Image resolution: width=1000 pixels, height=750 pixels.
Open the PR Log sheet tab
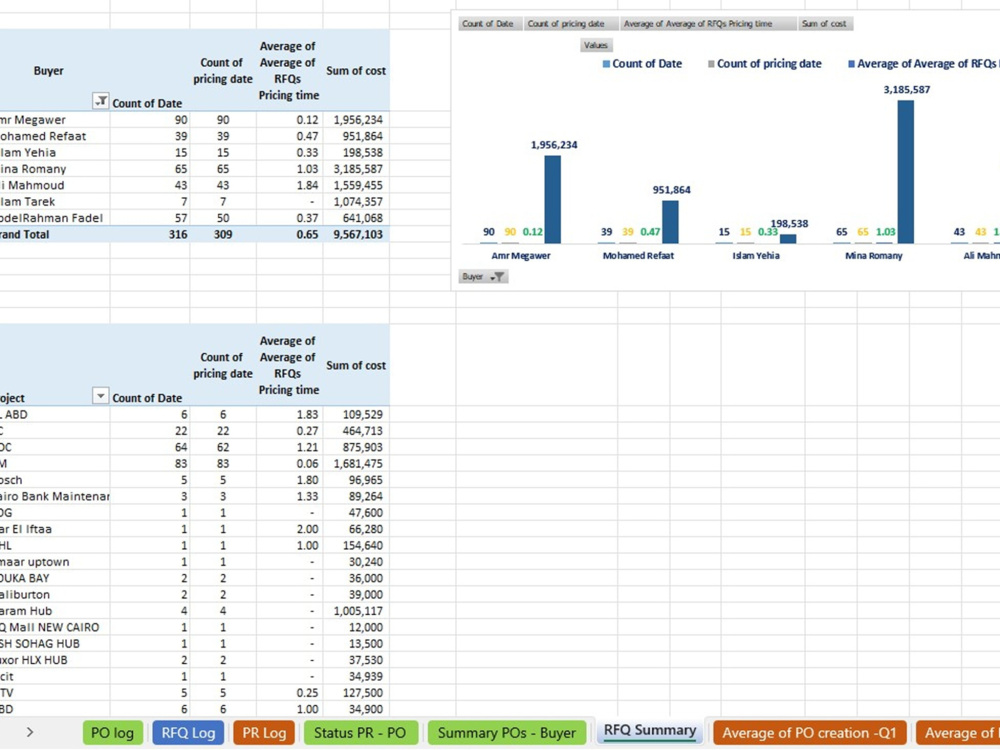coord(264,733)
